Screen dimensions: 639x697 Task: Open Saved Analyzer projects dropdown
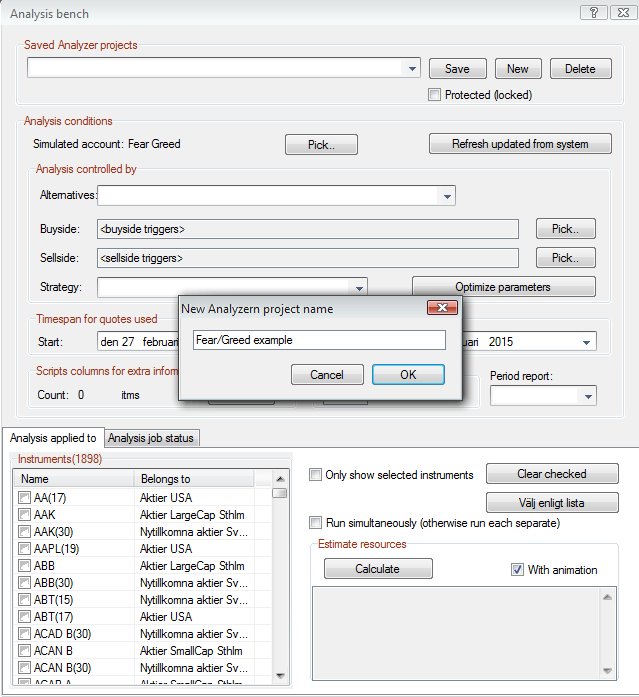point(412,68)
